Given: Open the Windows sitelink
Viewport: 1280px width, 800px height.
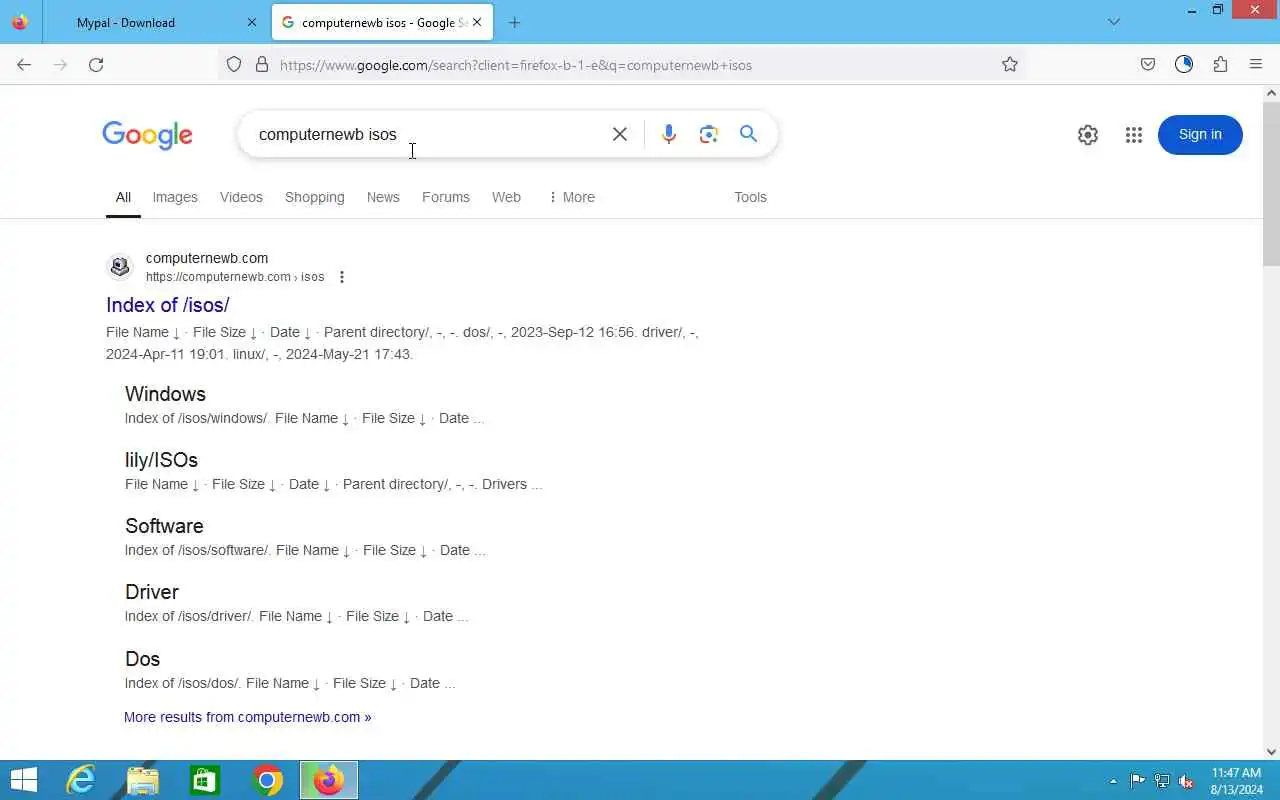Looking at the screenshot, I should (x=165, y=394).
